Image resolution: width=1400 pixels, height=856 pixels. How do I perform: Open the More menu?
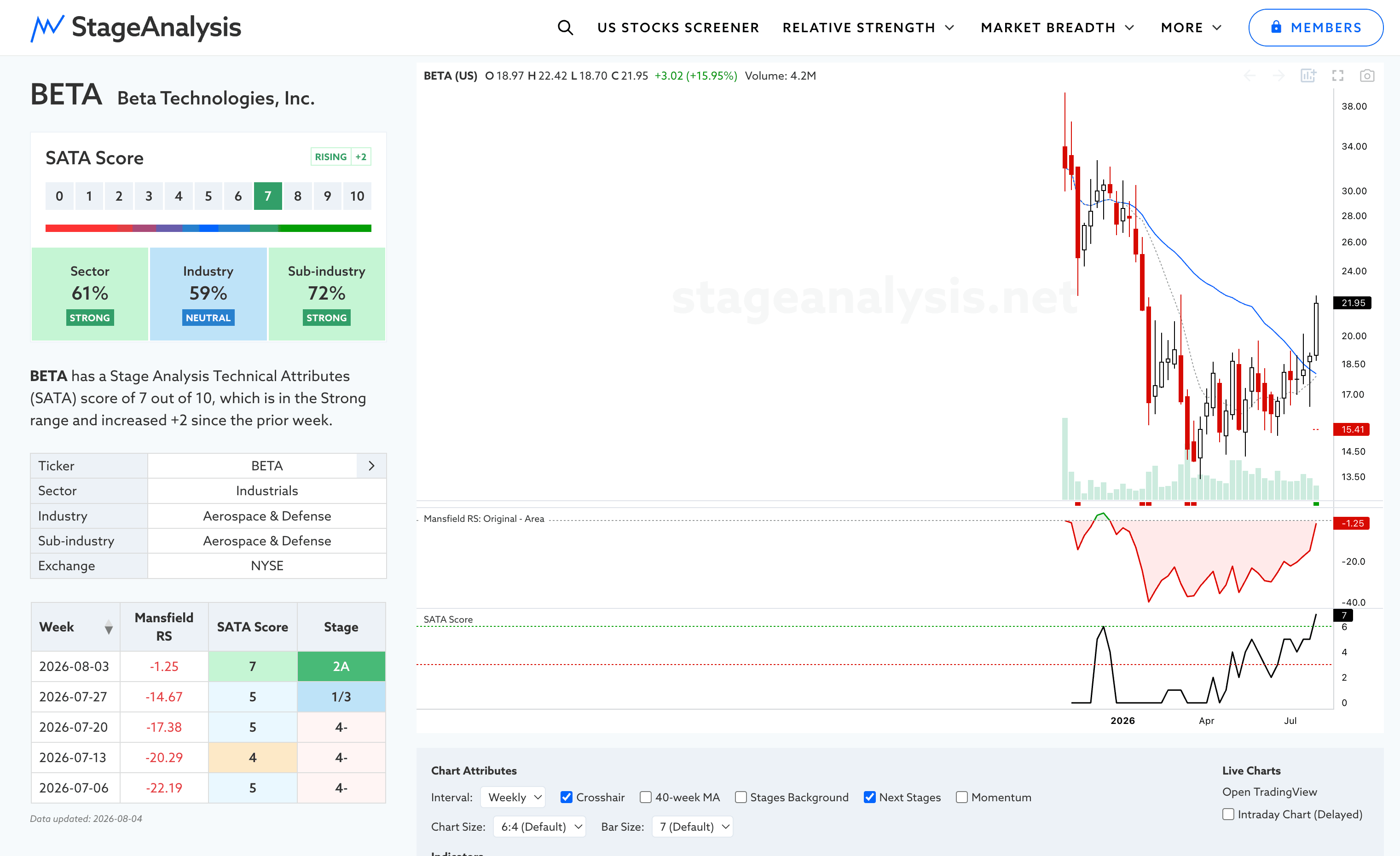(1191, 28)
